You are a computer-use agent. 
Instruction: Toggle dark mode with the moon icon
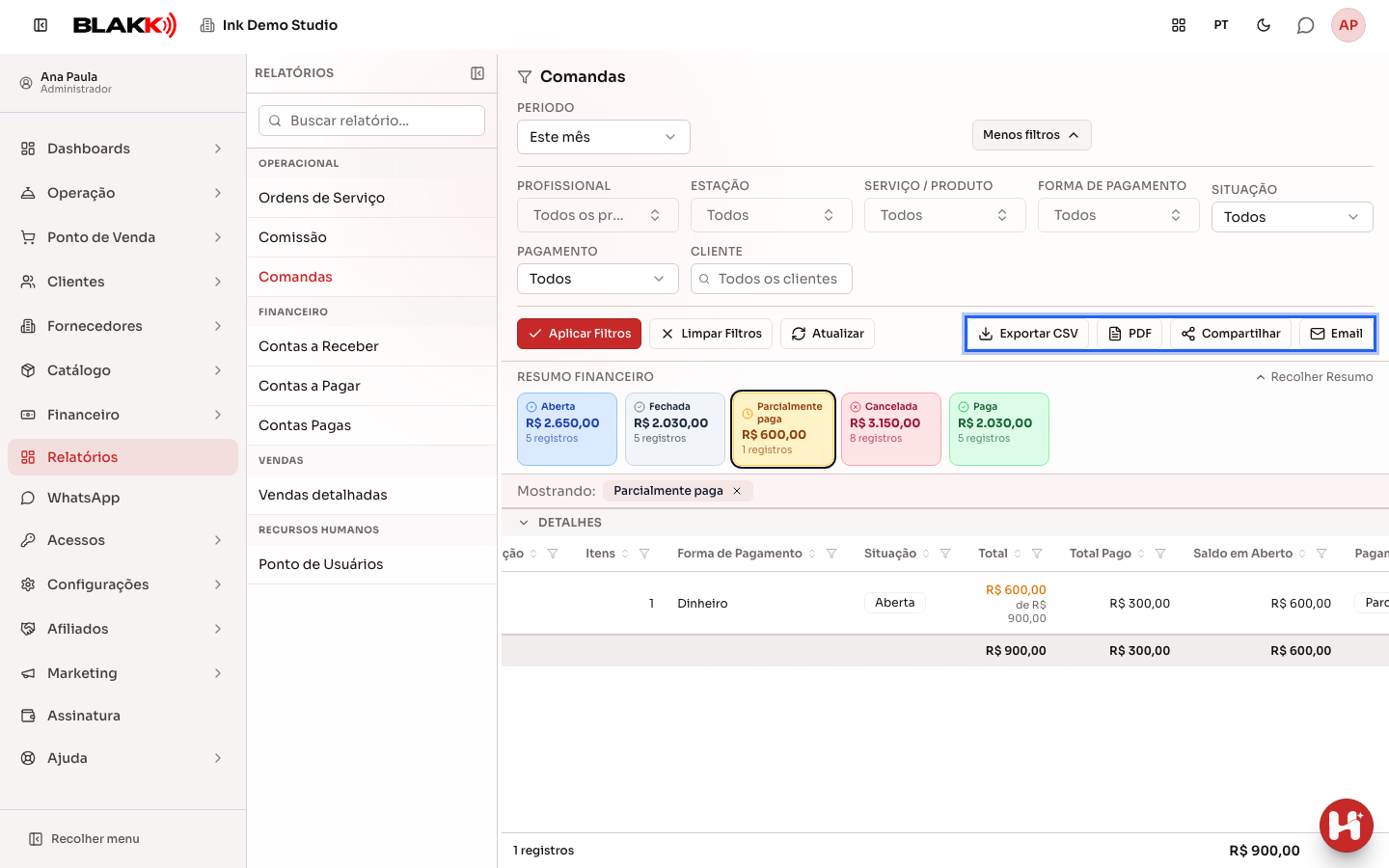(x=1264, y=25)
